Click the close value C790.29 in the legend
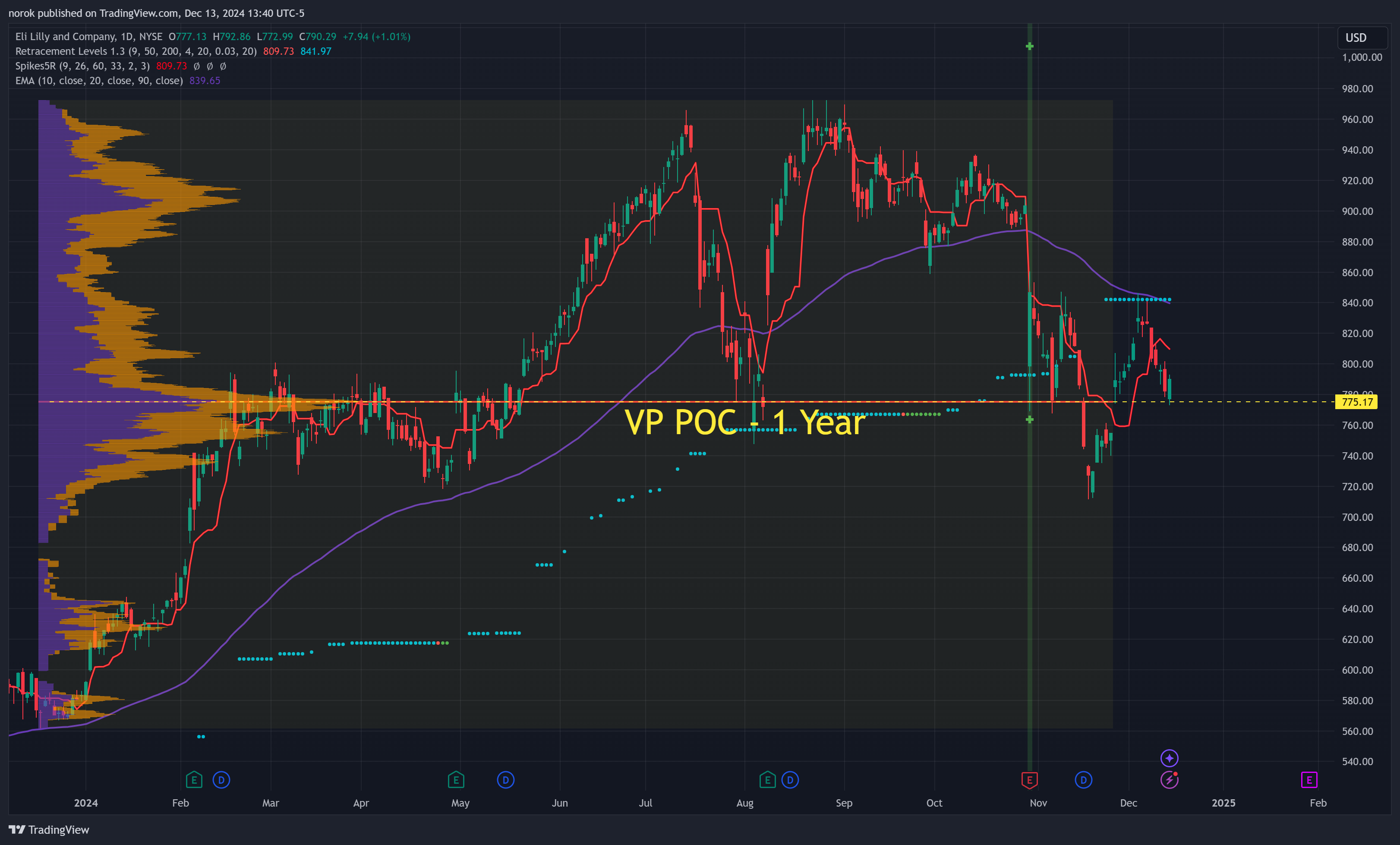Viewport: 1400px width, 845px height. (318, 36)
